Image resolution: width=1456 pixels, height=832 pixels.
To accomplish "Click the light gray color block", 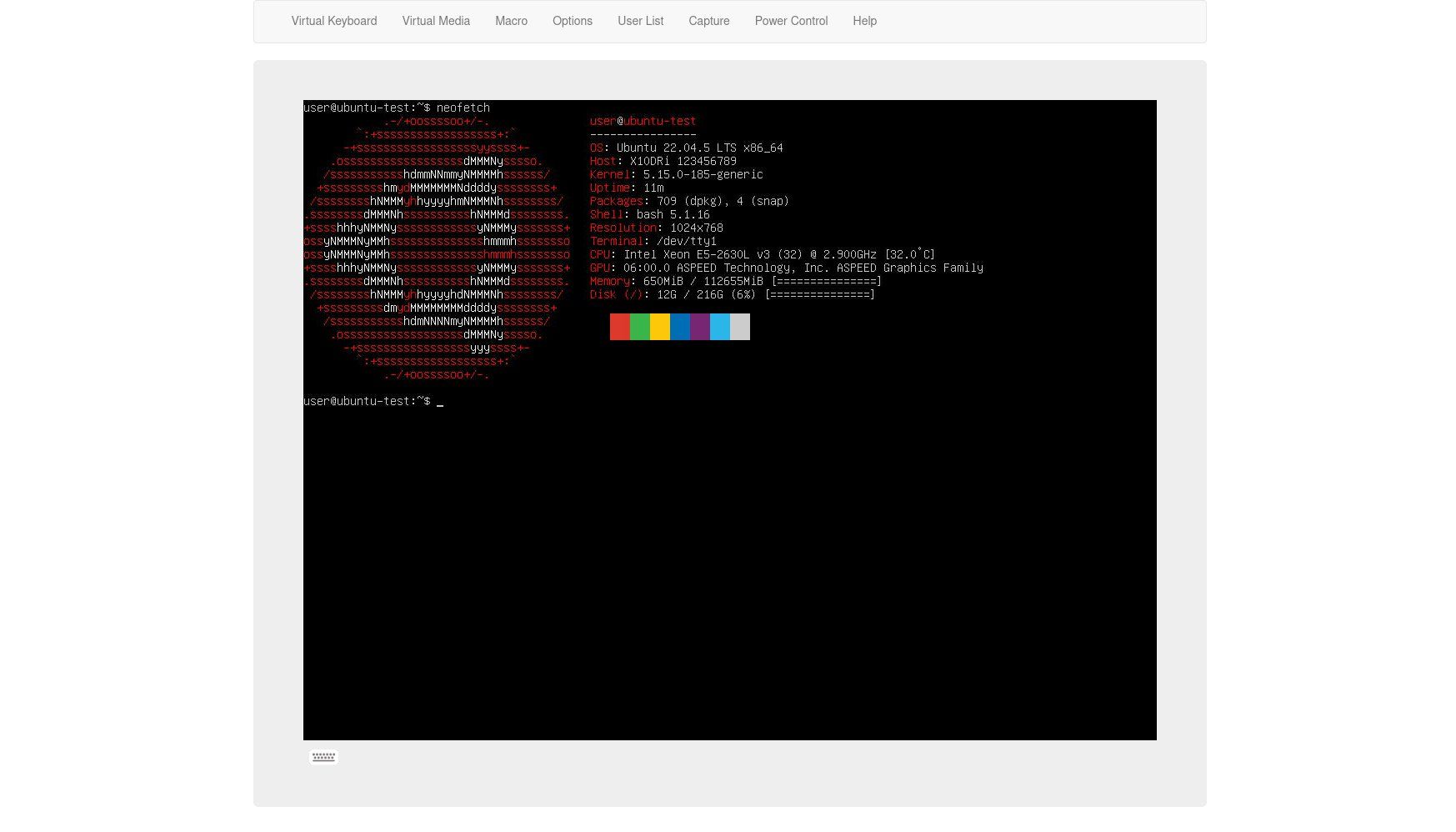I will point(740,327).
